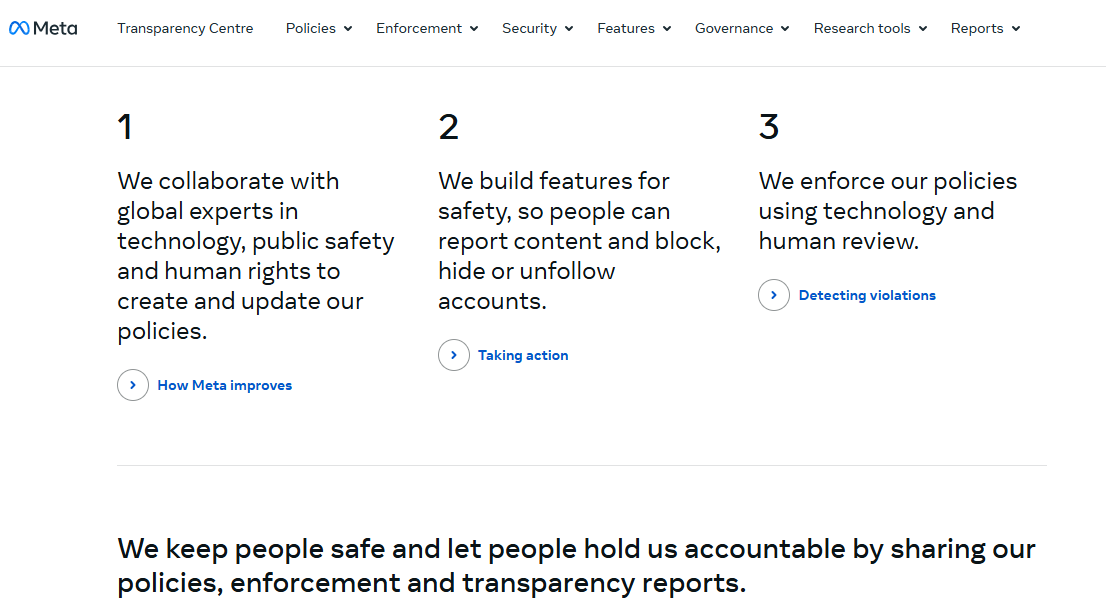Click the Meta logo
Screen dimensions: 1106x608
point(43,28)
